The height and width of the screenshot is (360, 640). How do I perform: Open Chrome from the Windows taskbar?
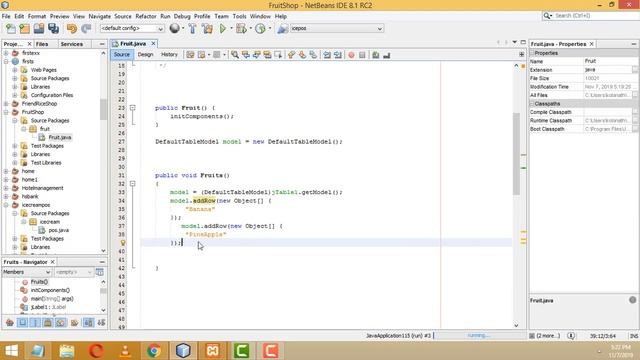[154, 351]
